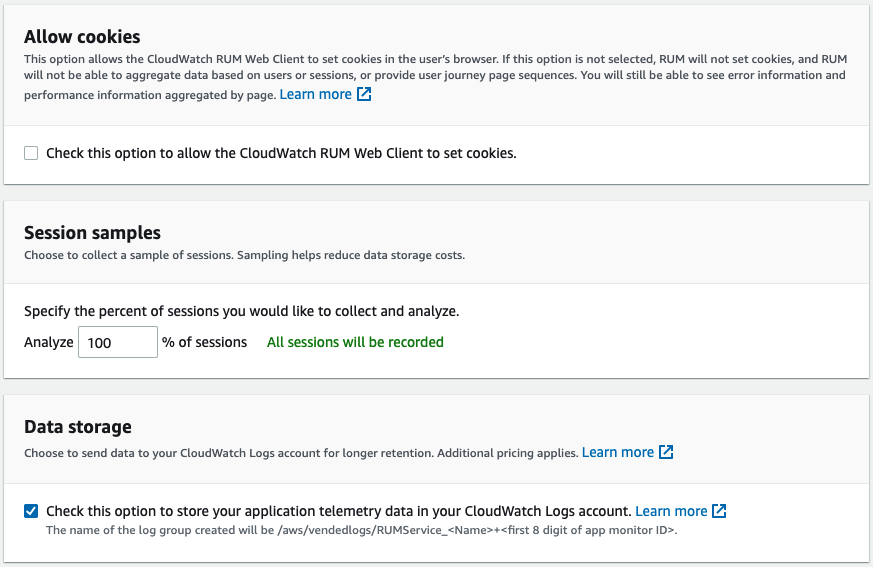873x567 pixels.
Task: Click the 'allow the CloudWatch RUM Web Client' checkbox label
Action: [281, 153]
